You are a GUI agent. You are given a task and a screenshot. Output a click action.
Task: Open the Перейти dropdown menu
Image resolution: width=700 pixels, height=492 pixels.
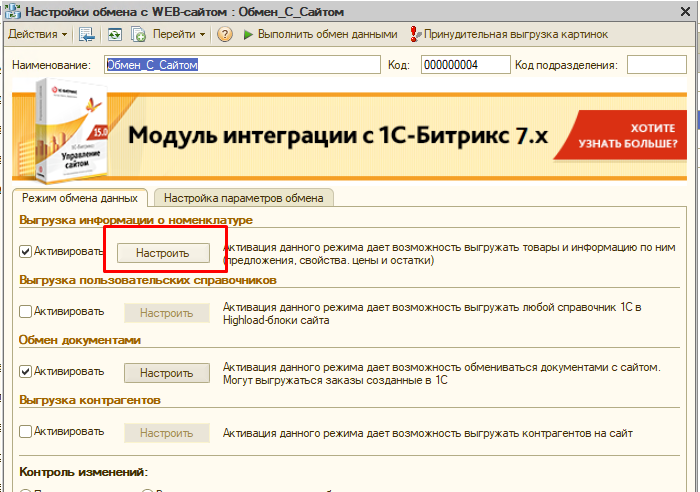tap(179, 34)
